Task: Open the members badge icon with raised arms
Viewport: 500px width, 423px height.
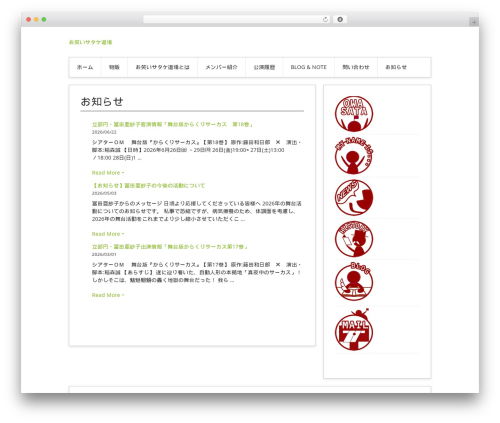Action: coord(354,156)
